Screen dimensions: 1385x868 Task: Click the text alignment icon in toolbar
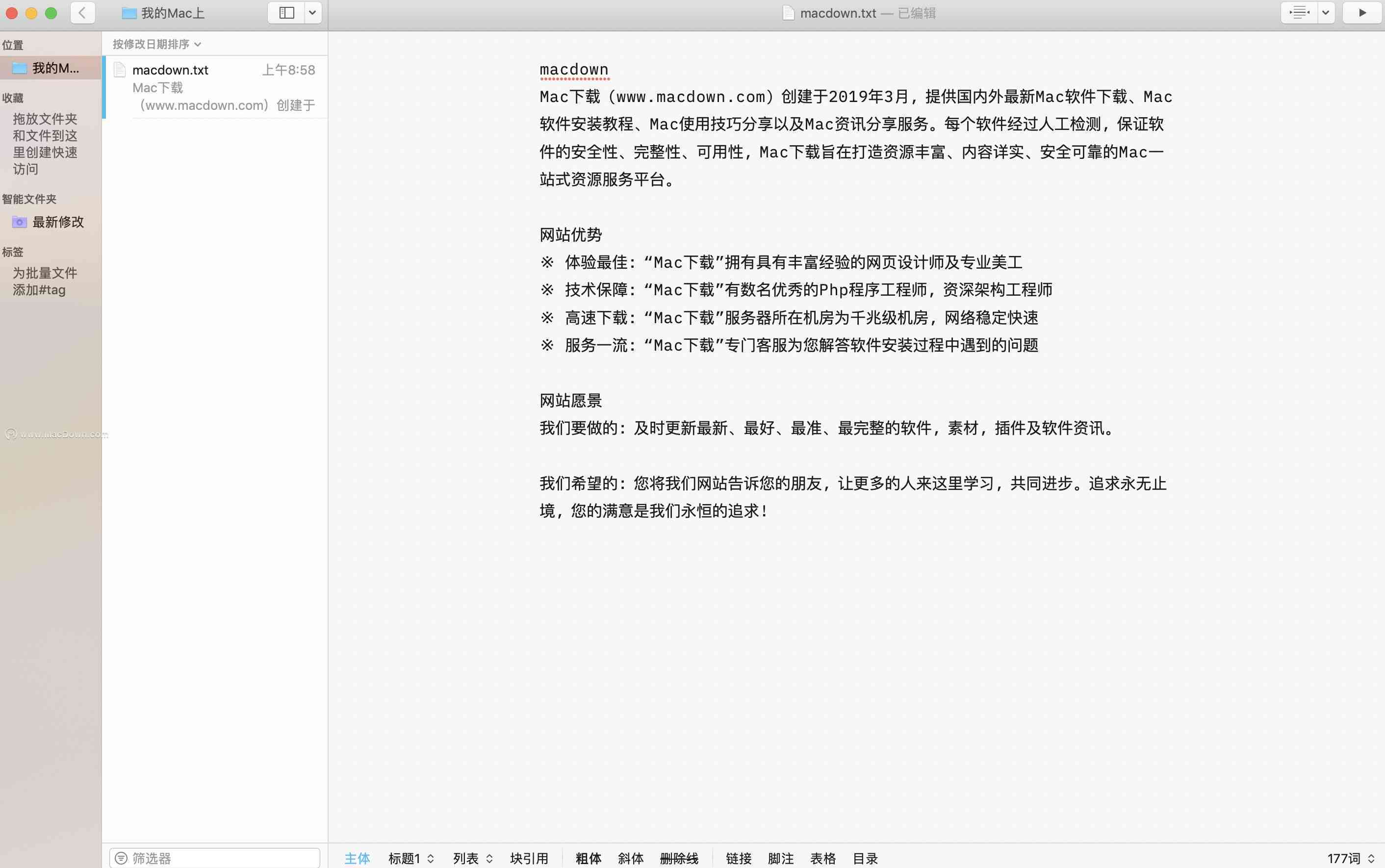1300,13
